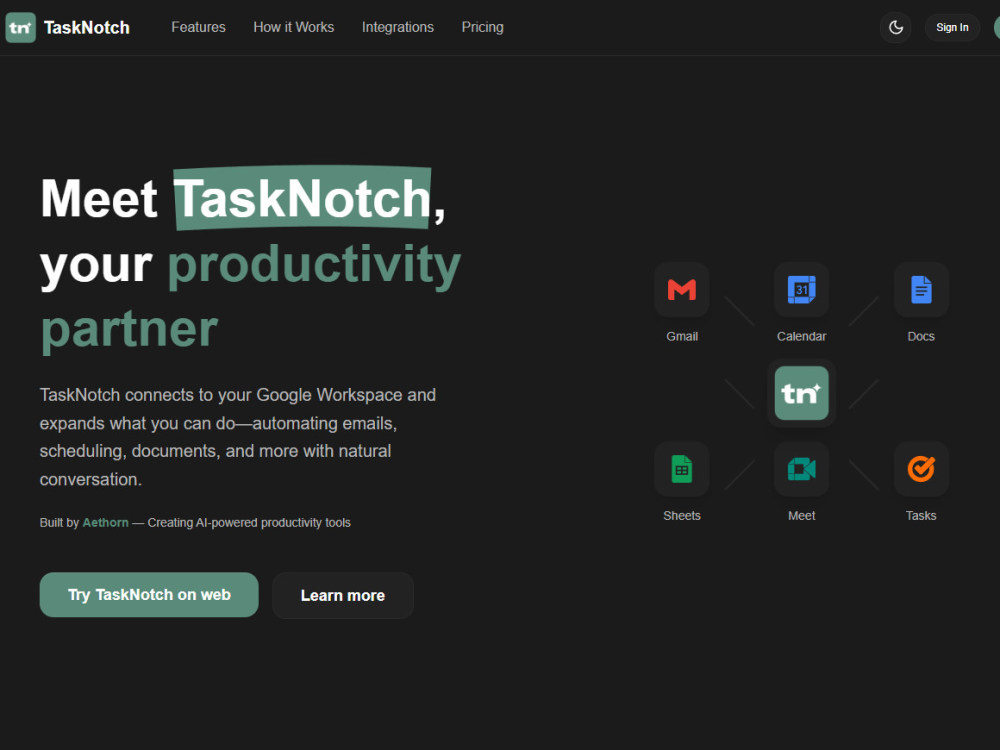Go to How it Works section

[293, 27]
